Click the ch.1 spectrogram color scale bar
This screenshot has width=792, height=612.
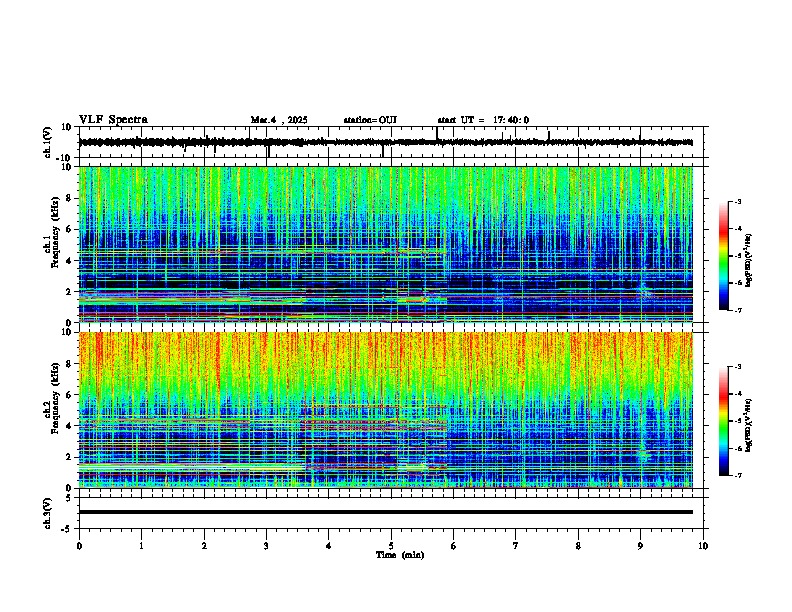click(x=723, y=256)
